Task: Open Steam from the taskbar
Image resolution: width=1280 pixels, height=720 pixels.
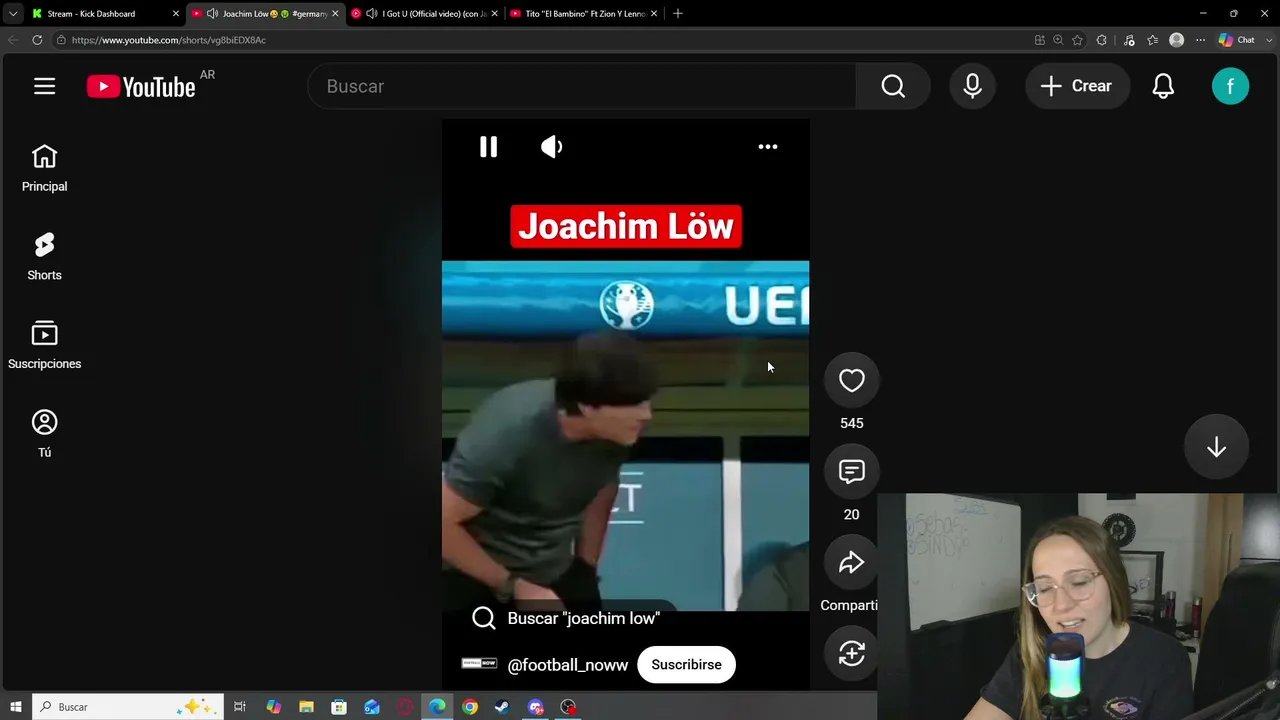Action: (x=502, y=707)
